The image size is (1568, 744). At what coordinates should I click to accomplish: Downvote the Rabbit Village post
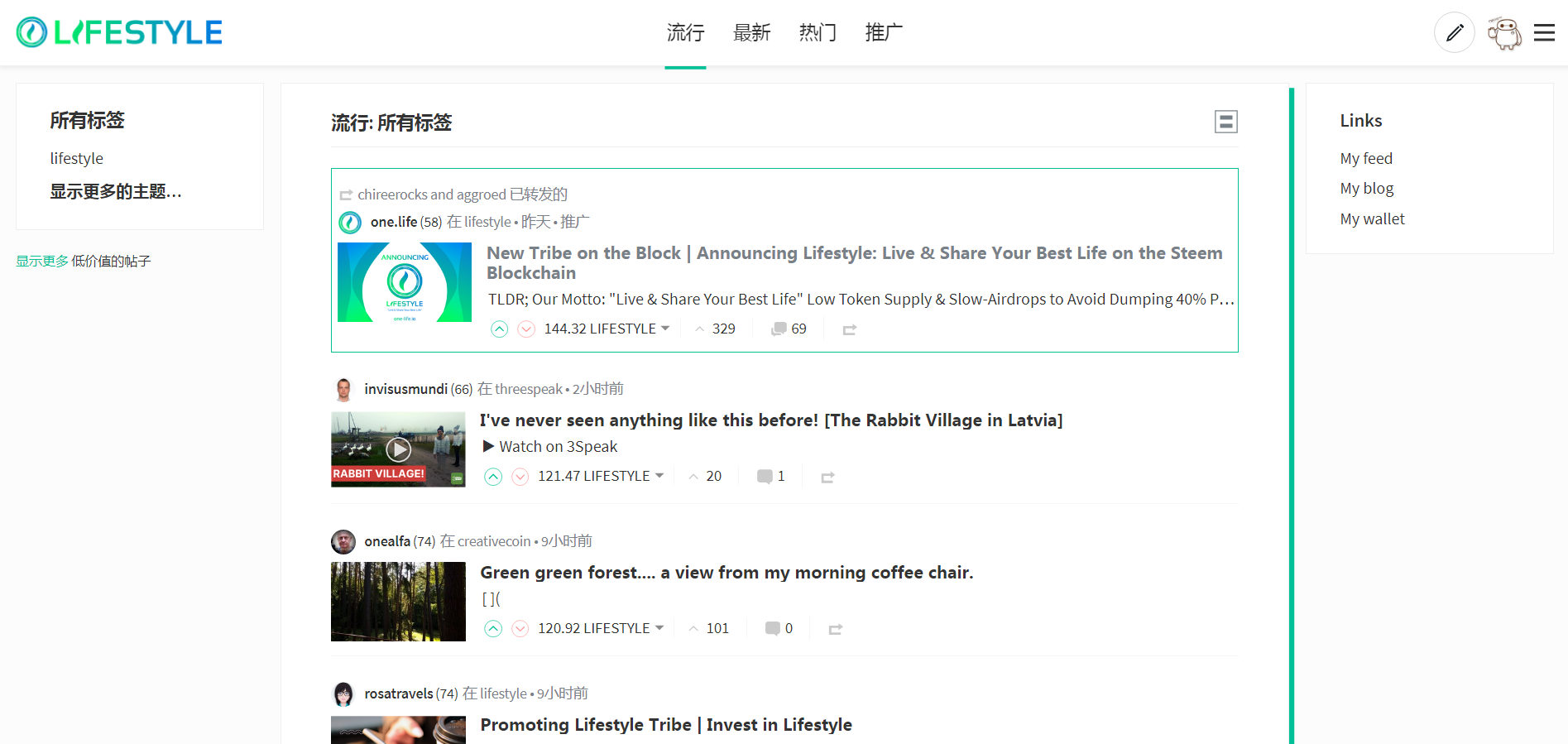coord(520,477)
